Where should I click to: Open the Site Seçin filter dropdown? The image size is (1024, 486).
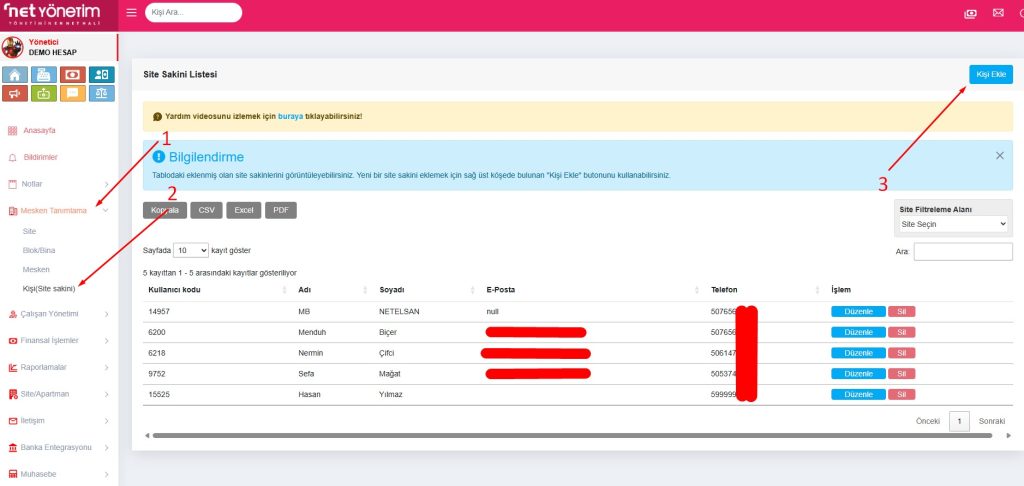coord(954,225)
